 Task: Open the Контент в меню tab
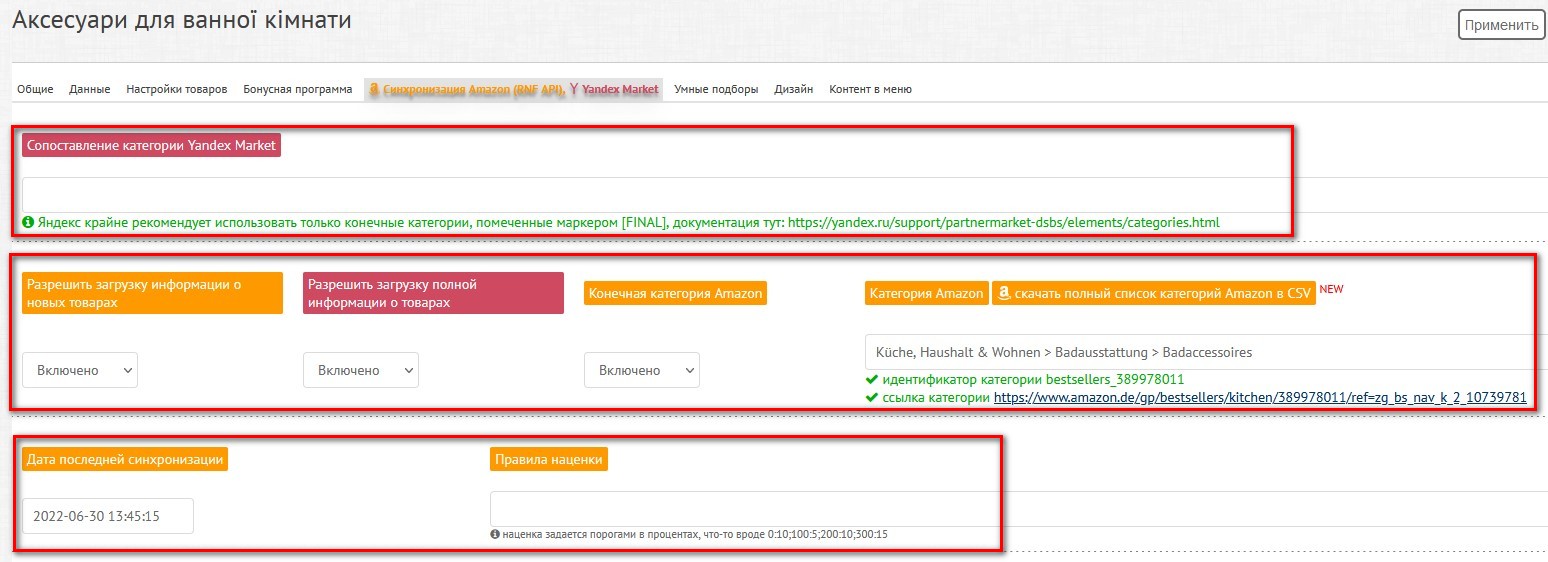(x=870, y=89)
